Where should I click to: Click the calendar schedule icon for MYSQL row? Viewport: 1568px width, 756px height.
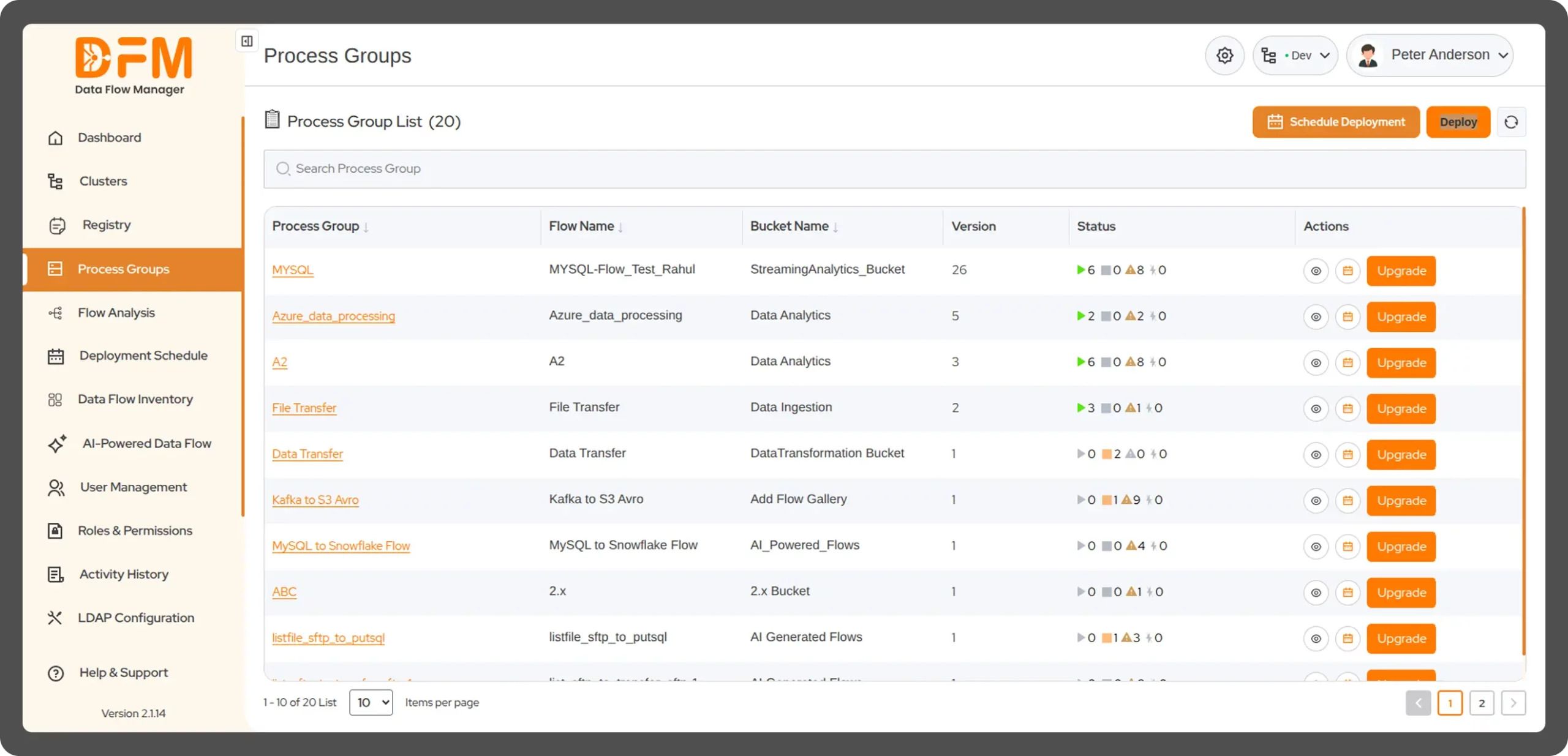(x=1347, y=271)
